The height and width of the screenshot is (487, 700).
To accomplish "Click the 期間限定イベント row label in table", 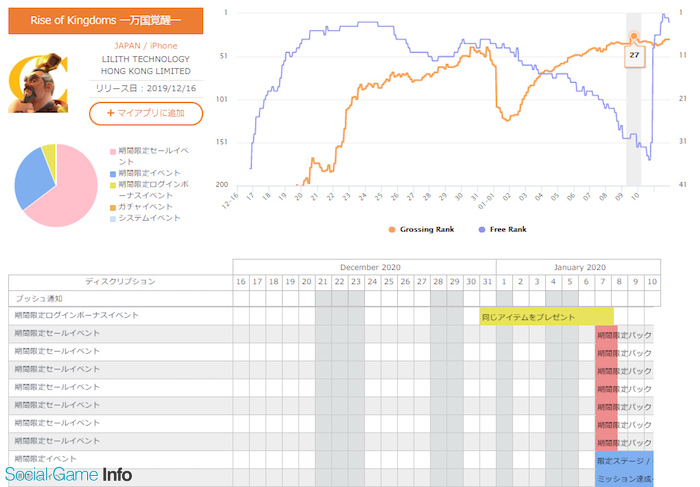I will [x=45, y=458].
